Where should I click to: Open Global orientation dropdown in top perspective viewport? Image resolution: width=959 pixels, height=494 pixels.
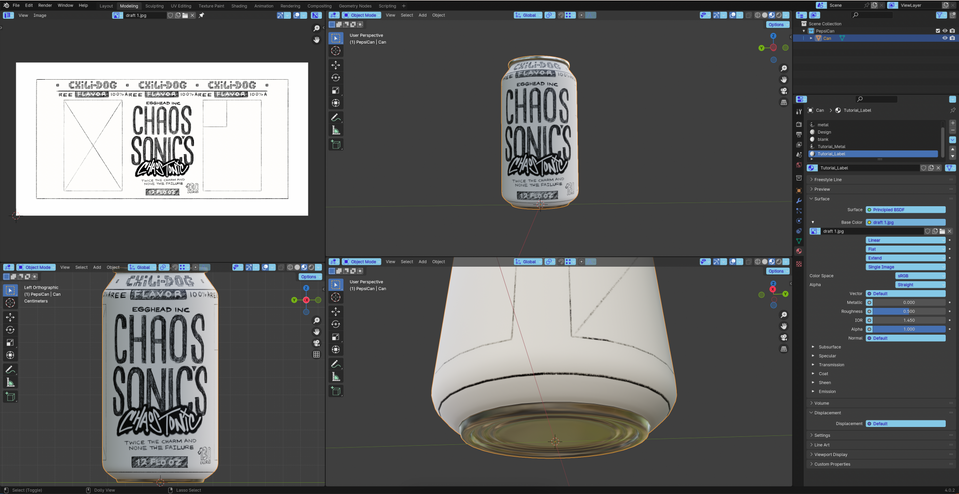pos(528,15)
